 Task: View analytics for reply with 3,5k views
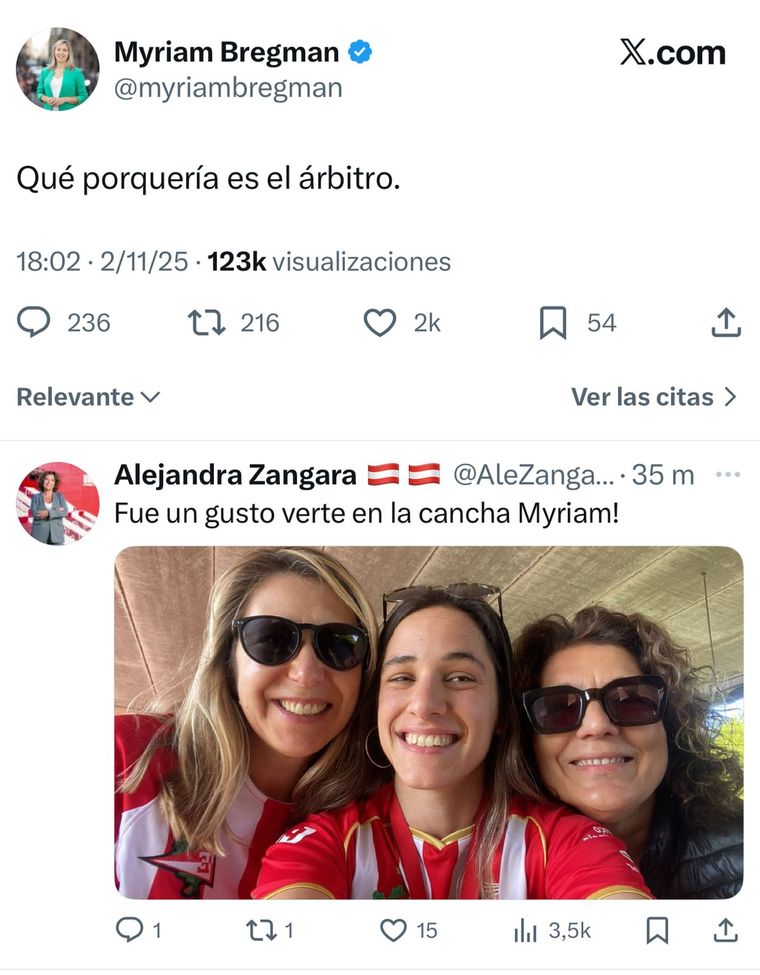click(526, 931)
